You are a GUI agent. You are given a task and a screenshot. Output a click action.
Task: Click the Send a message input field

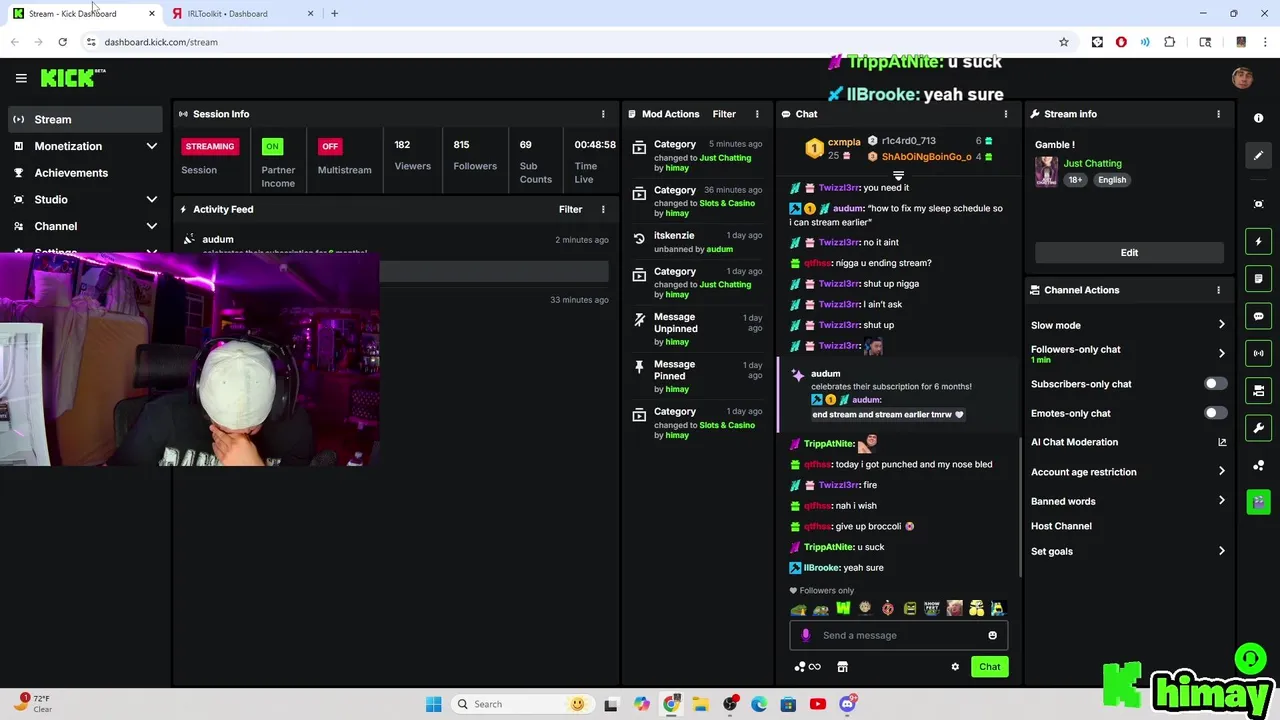click(x=898, y=635)
